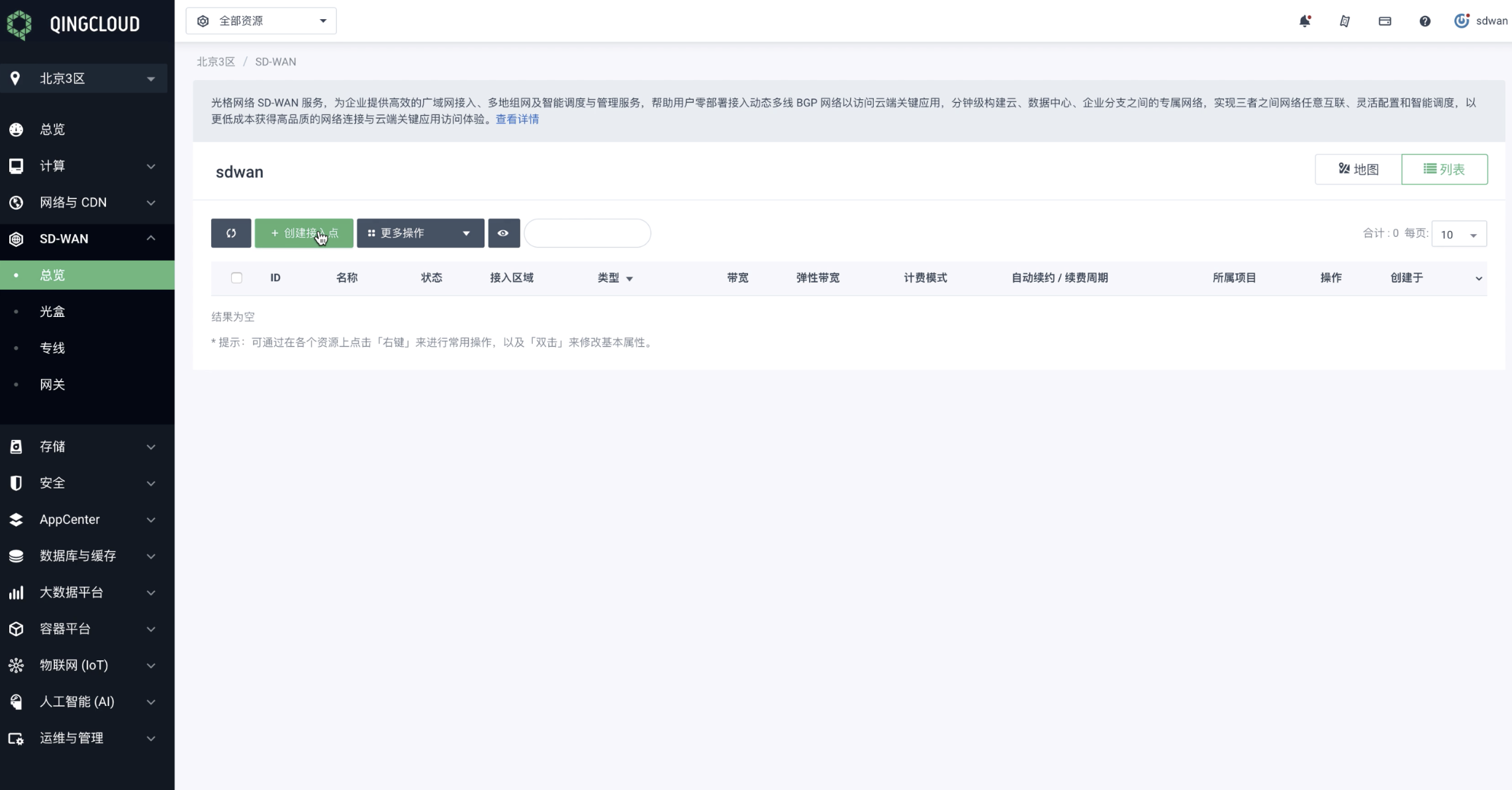Click the 带宽 column header
This screenshot has height=790, width=1512.
coord(737,278)
